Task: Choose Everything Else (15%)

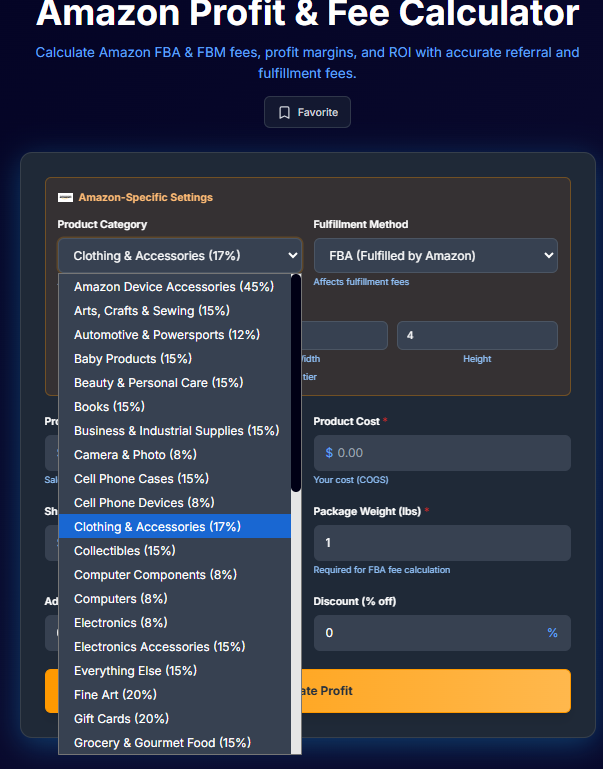Action: pyautogui.click(x=175, y=671)
